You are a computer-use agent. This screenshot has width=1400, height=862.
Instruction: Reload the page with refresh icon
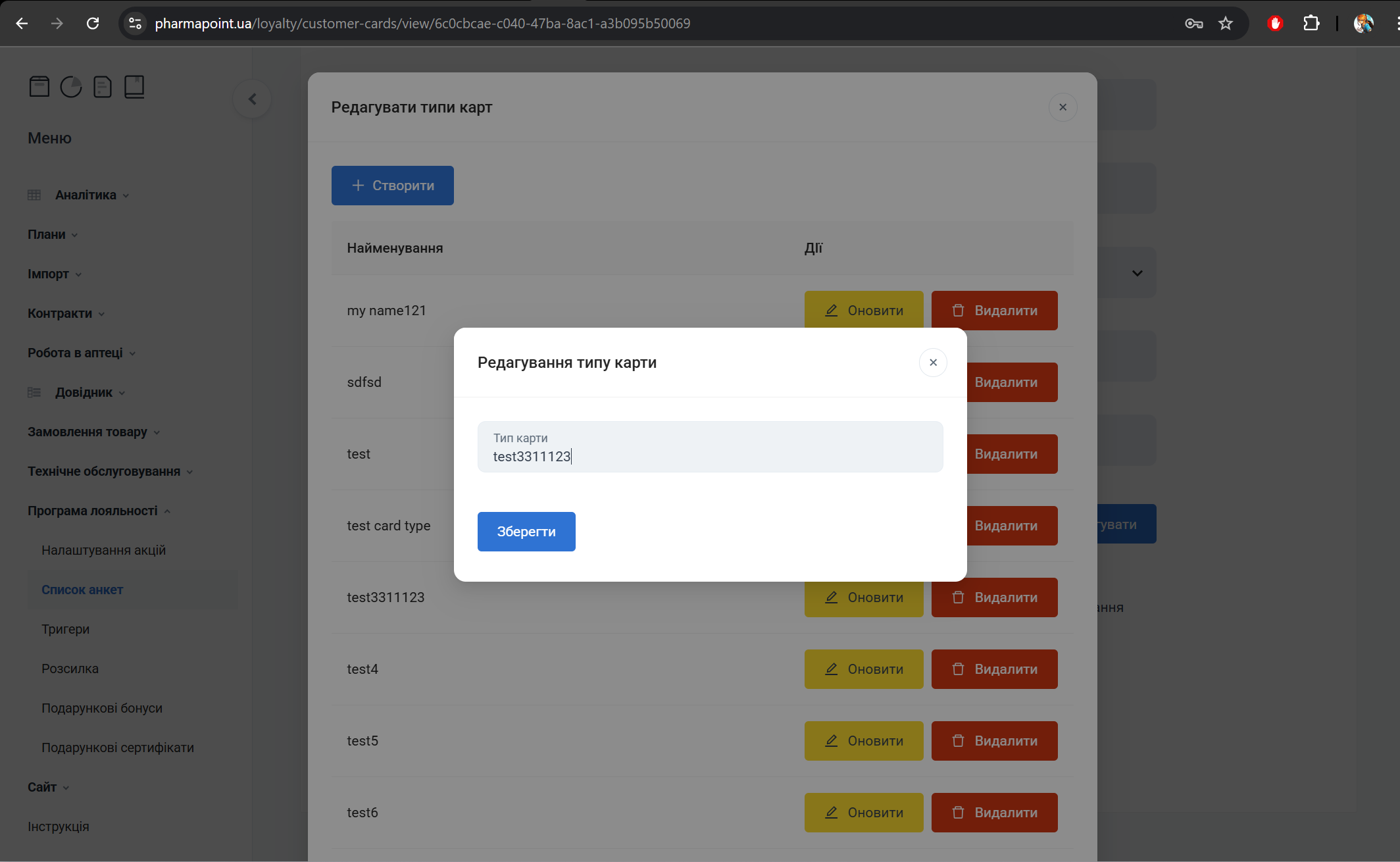click(93, 24)
